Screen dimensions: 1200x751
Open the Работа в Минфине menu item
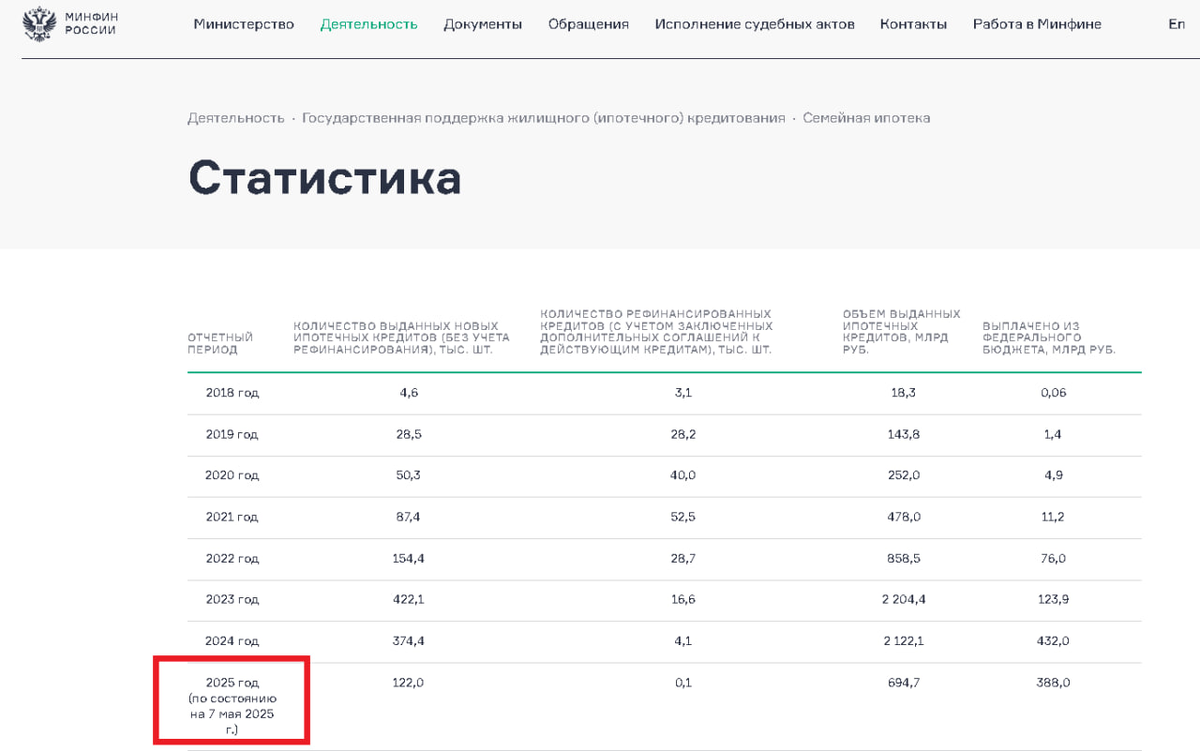coord(1037,24)
